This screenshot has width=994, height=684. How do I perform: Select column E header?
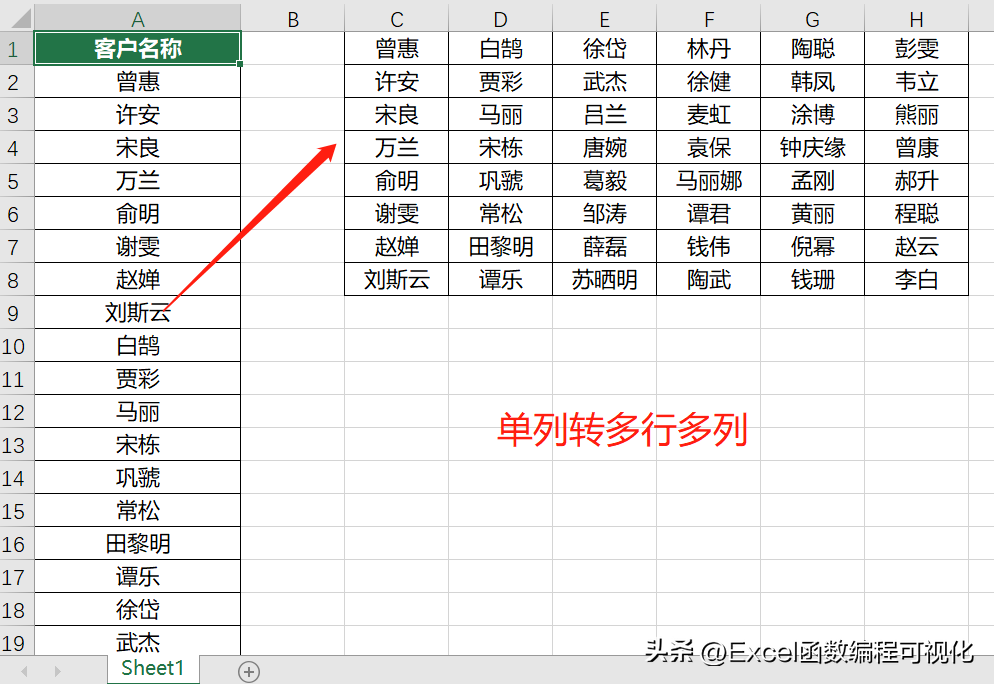click(x=605, y=18)
